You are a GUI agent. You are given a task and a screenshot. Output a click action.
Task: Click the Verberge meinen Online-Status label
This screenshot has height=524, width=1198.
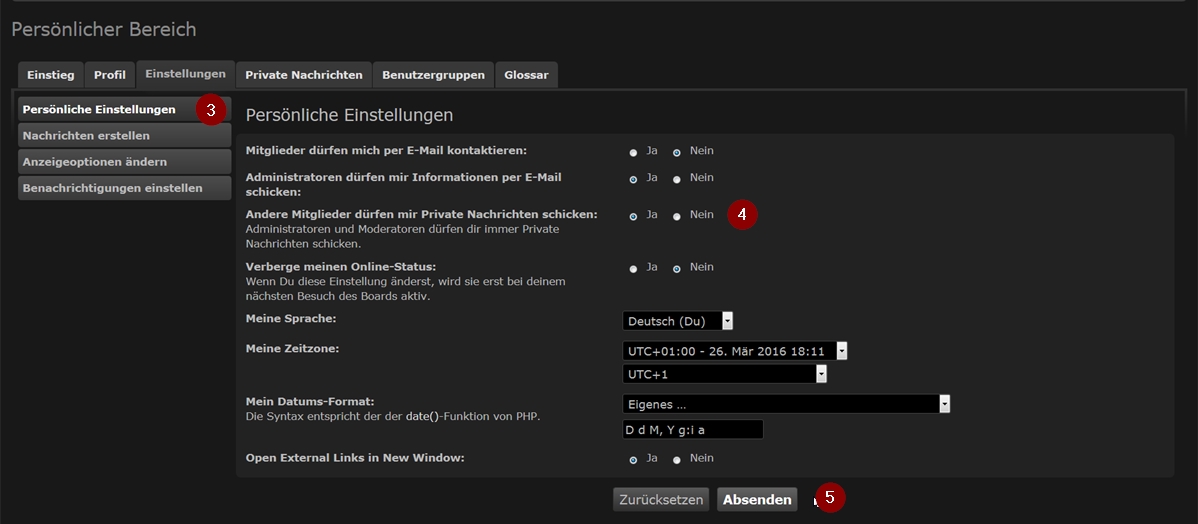coord(341,267)
